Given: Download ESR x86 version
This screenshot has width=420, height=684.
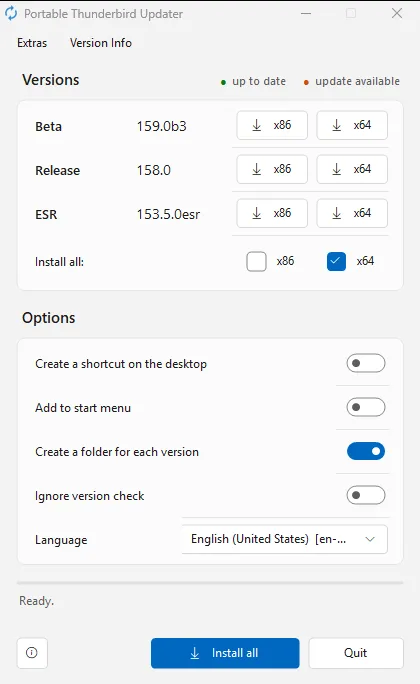Looking at the screenshot, I should point(272,213).
